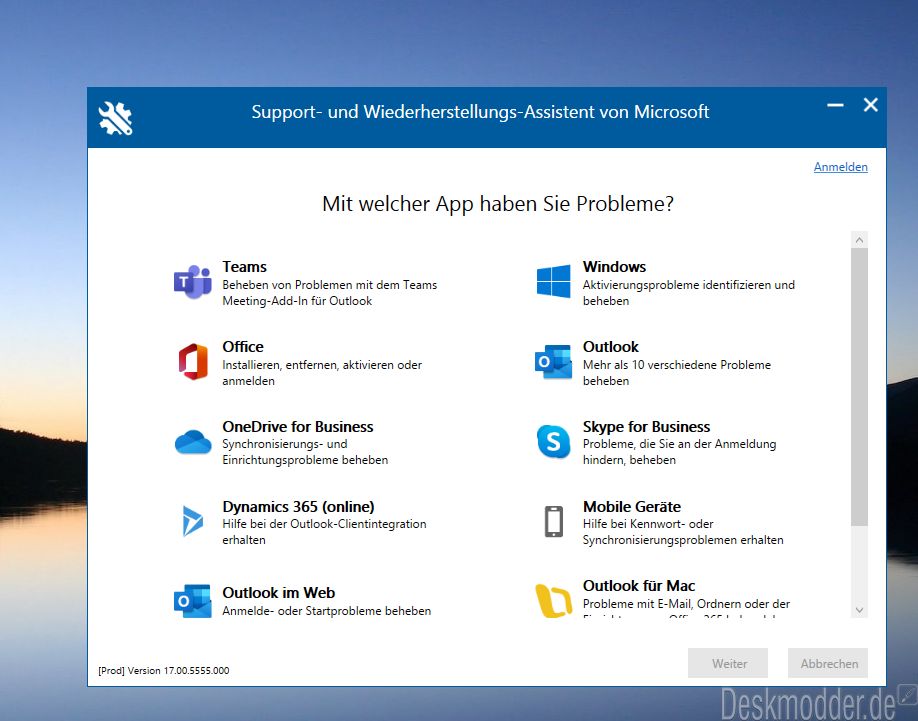The width and height of the screenshot is (918, 721).
Task: Click "Hilfe bei der Outlook-Clientintegration erhalten" text
Action: 324,532
